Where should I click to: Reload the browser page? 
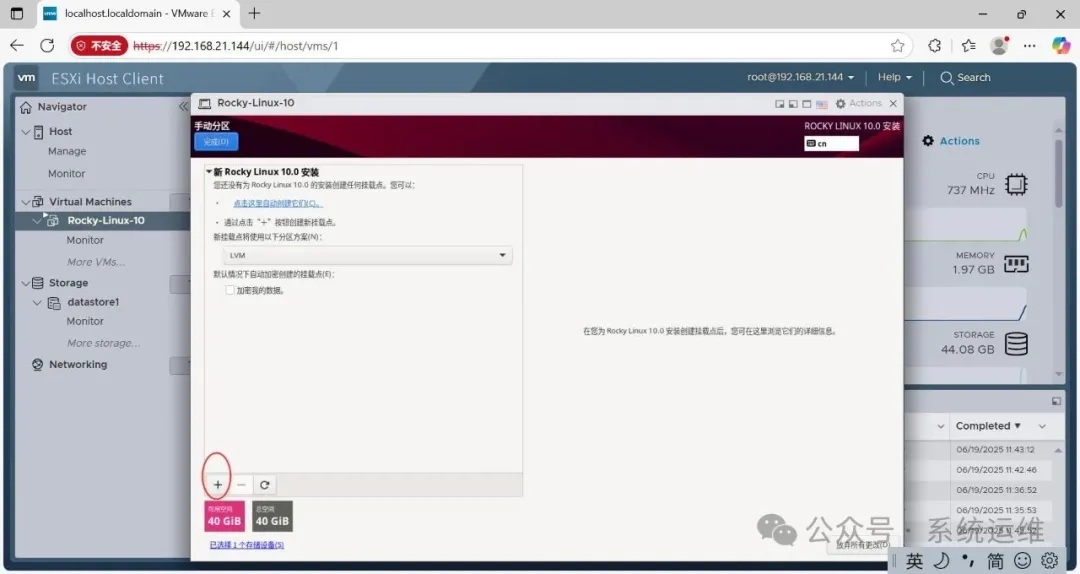click(x=47, y=45)
